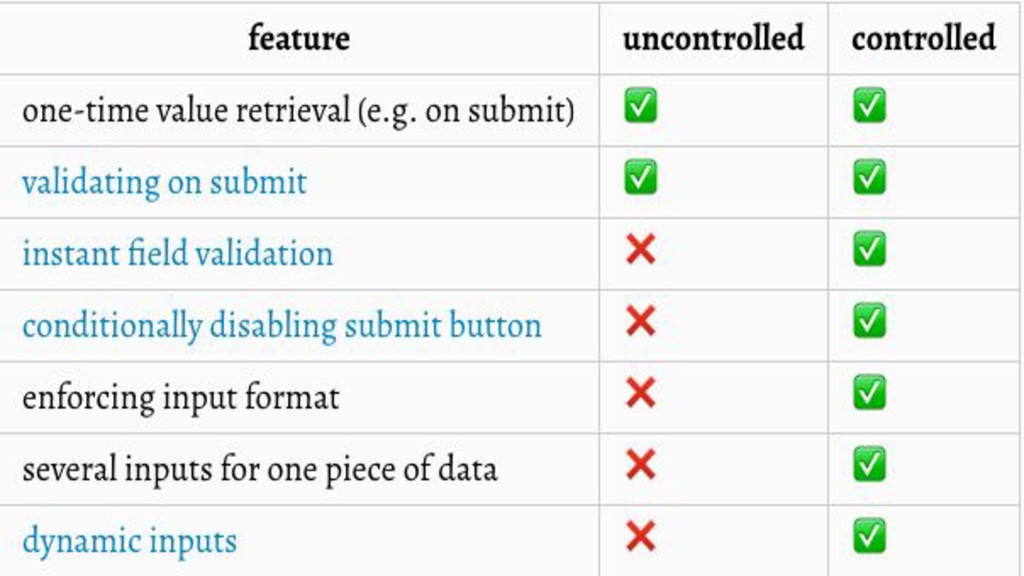
Task: Click the controlled column header
Action: click(923, 39)
